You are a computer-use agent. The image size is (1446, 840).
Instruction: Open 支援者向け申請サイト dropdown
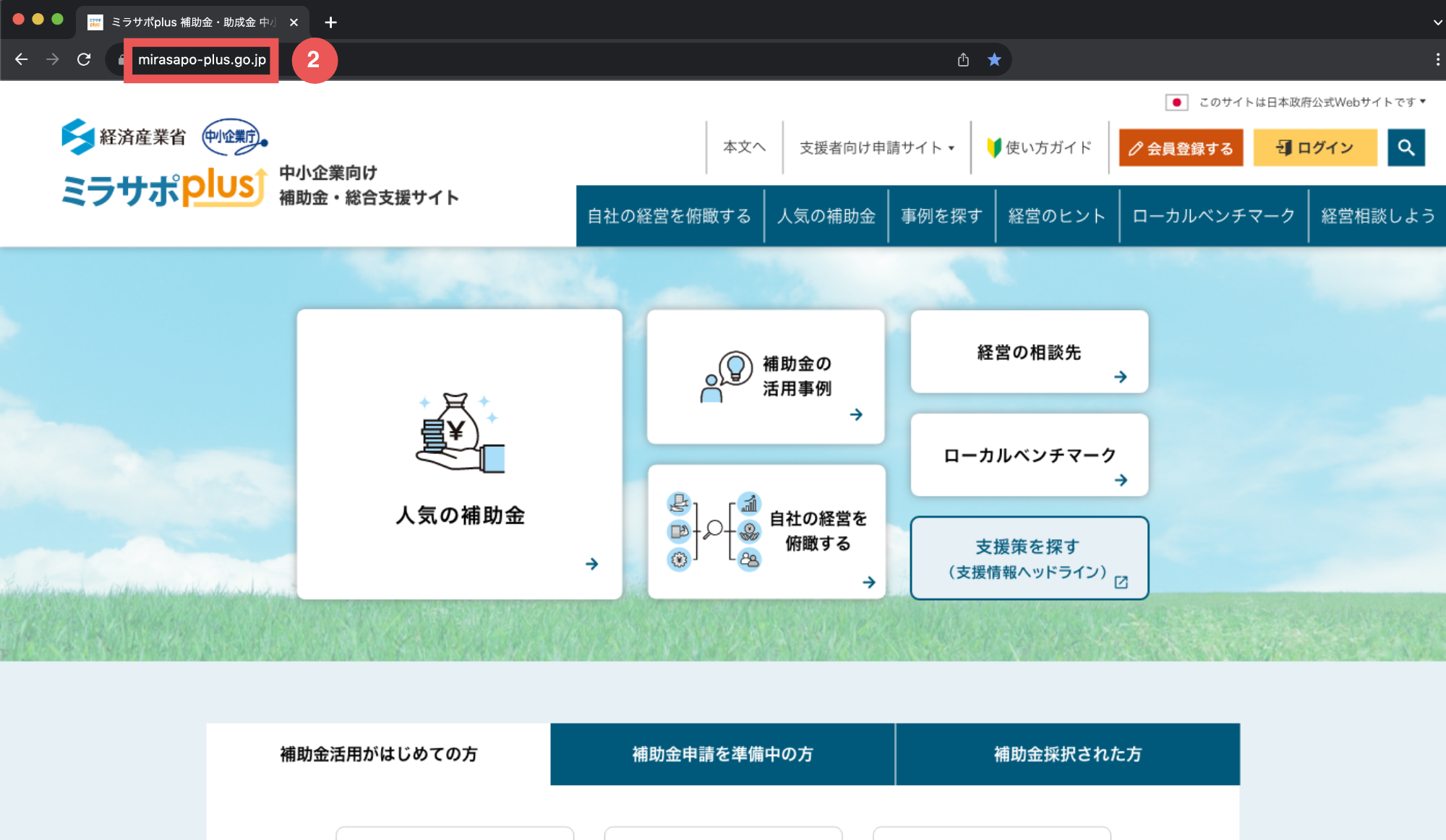[877, 147]
